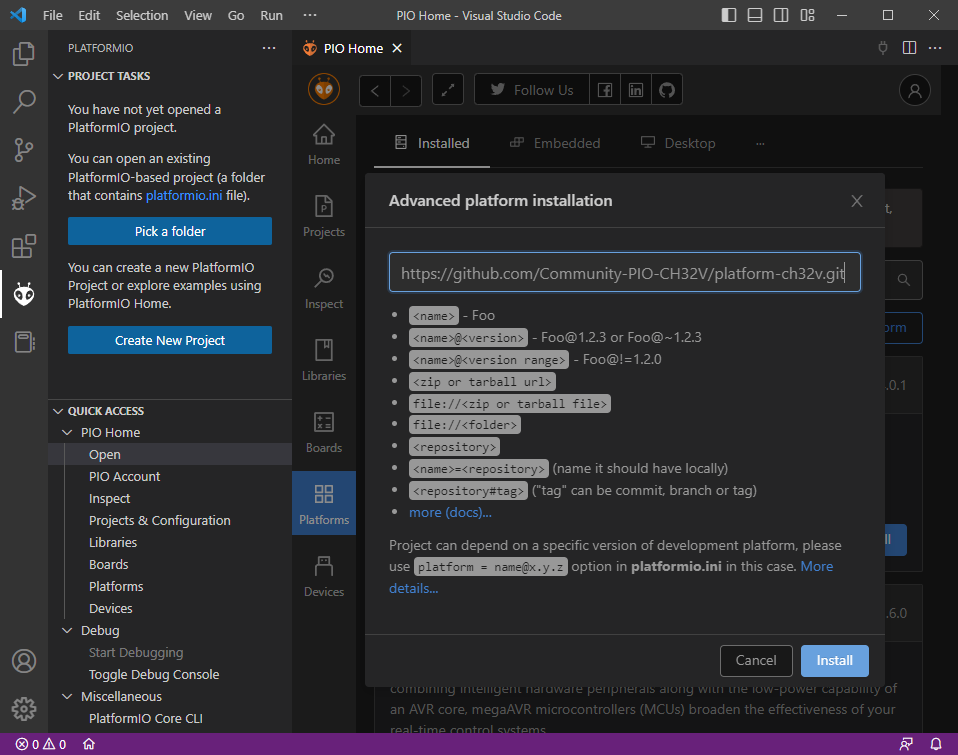This screenshot has height=755, width=958.
Task: Click Install in the platform dialog
Action: click(x=835, y=661)
